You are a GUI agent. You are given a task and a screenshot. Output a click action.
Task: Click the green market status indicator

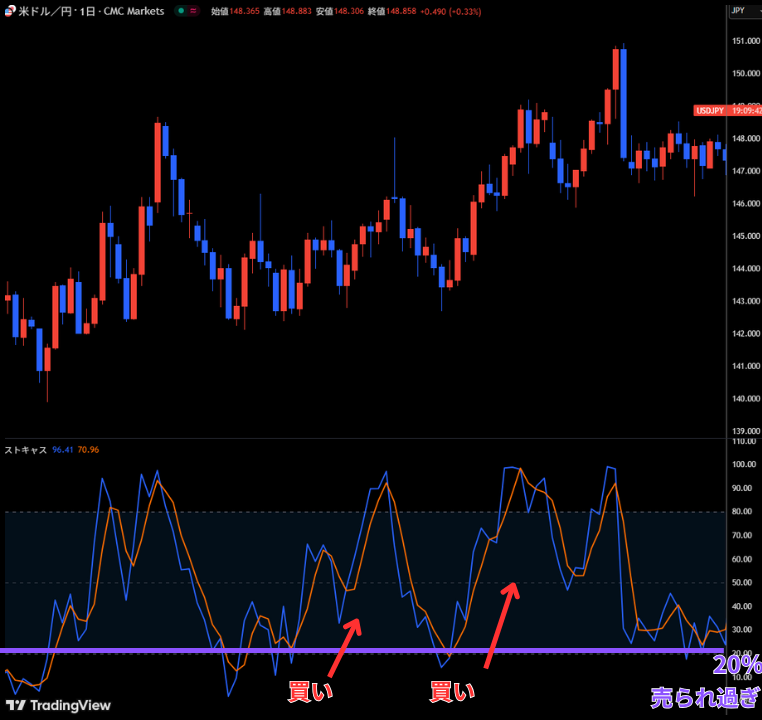(x=179, y=11)
